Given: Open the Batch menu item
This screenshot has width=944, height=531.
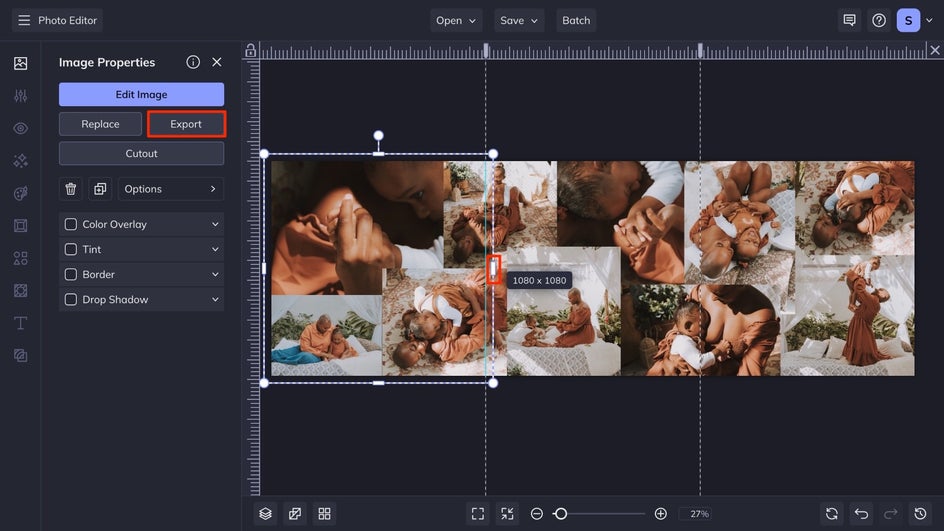Looking at the screenshot, I should click(576, 20).
